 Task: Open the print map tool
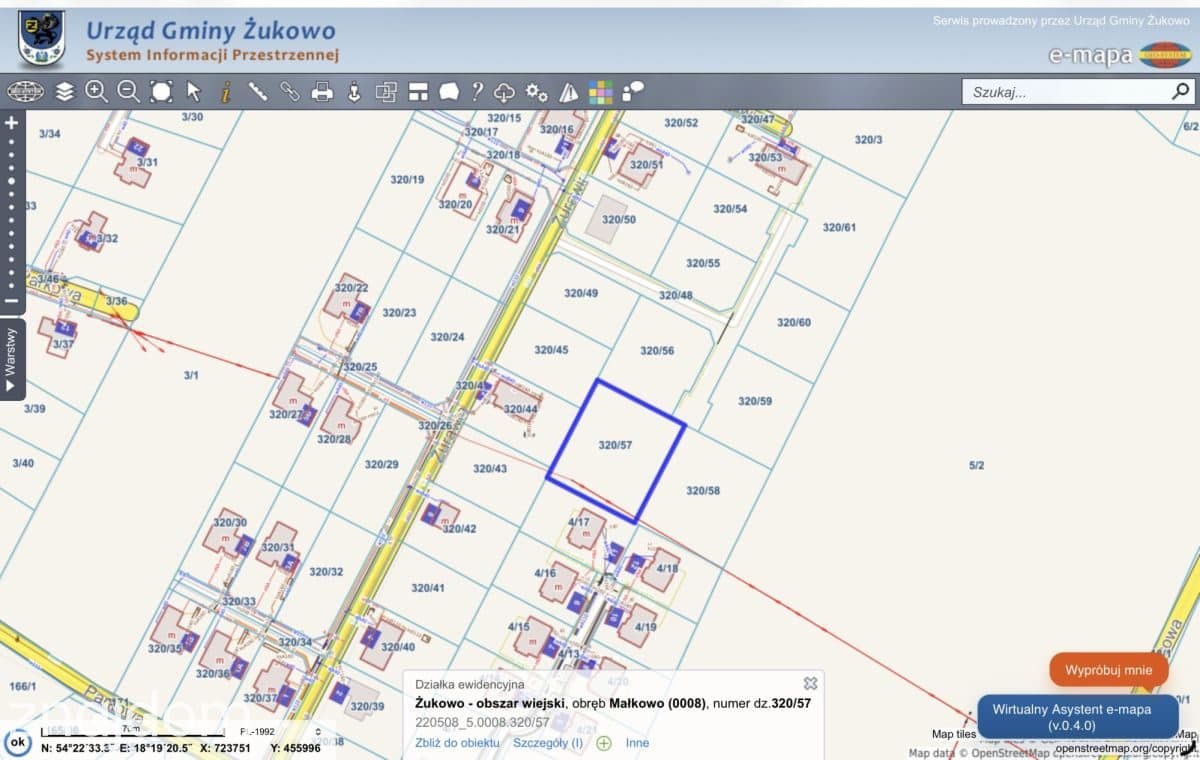[322, 92]
